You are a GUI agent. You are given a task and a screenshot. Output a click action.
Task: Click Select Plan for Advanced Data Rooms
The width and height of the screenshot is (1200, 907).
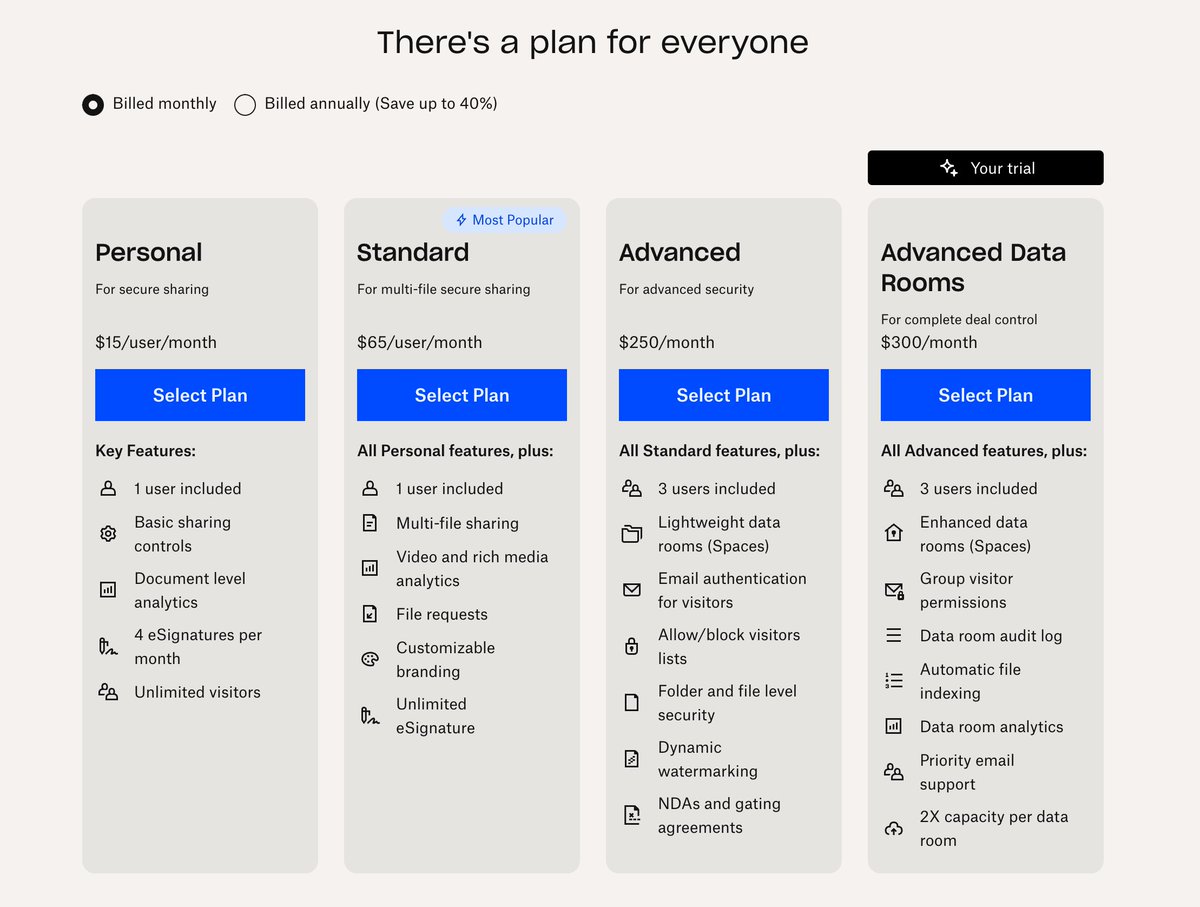pos(986,395)
